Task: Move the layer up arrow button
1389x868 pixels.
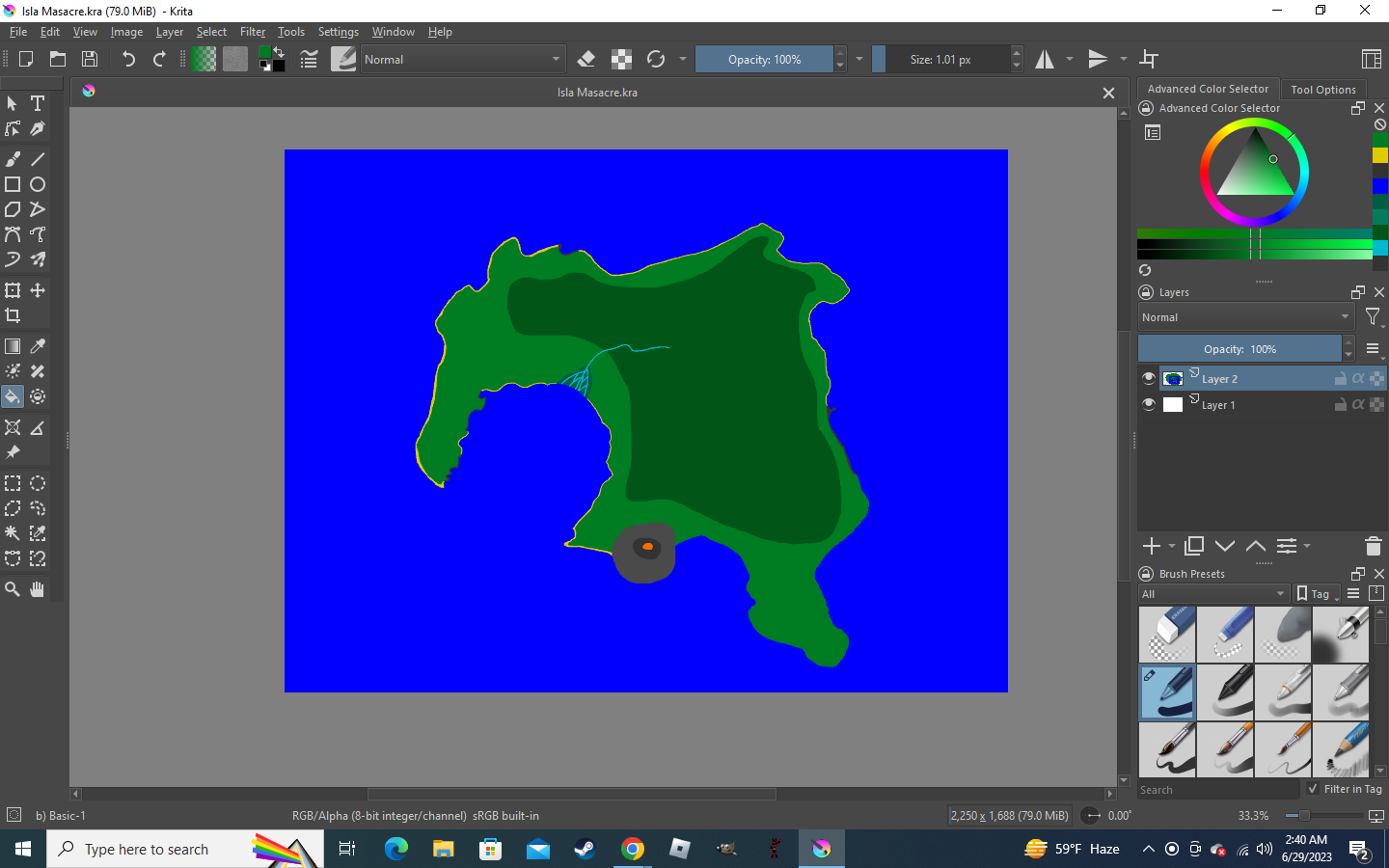Action: click(1256, 546)
